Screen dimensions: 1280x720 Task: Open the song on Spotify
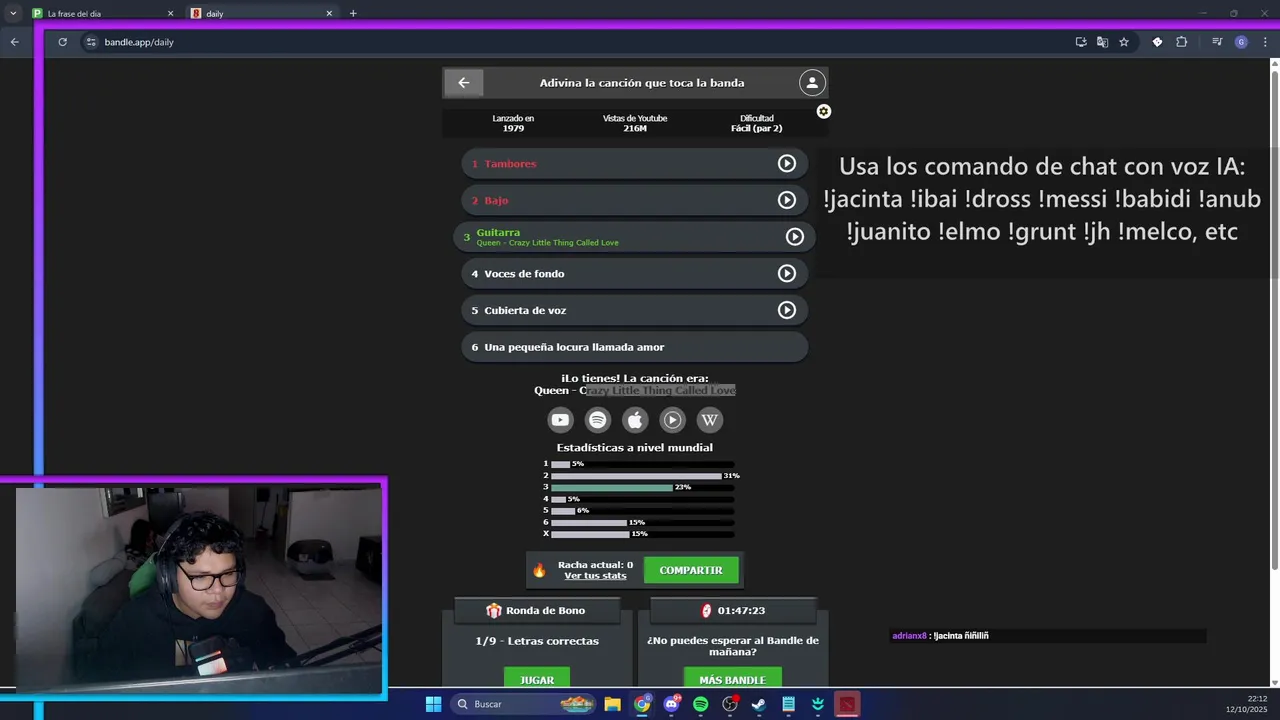coord(597,420)
